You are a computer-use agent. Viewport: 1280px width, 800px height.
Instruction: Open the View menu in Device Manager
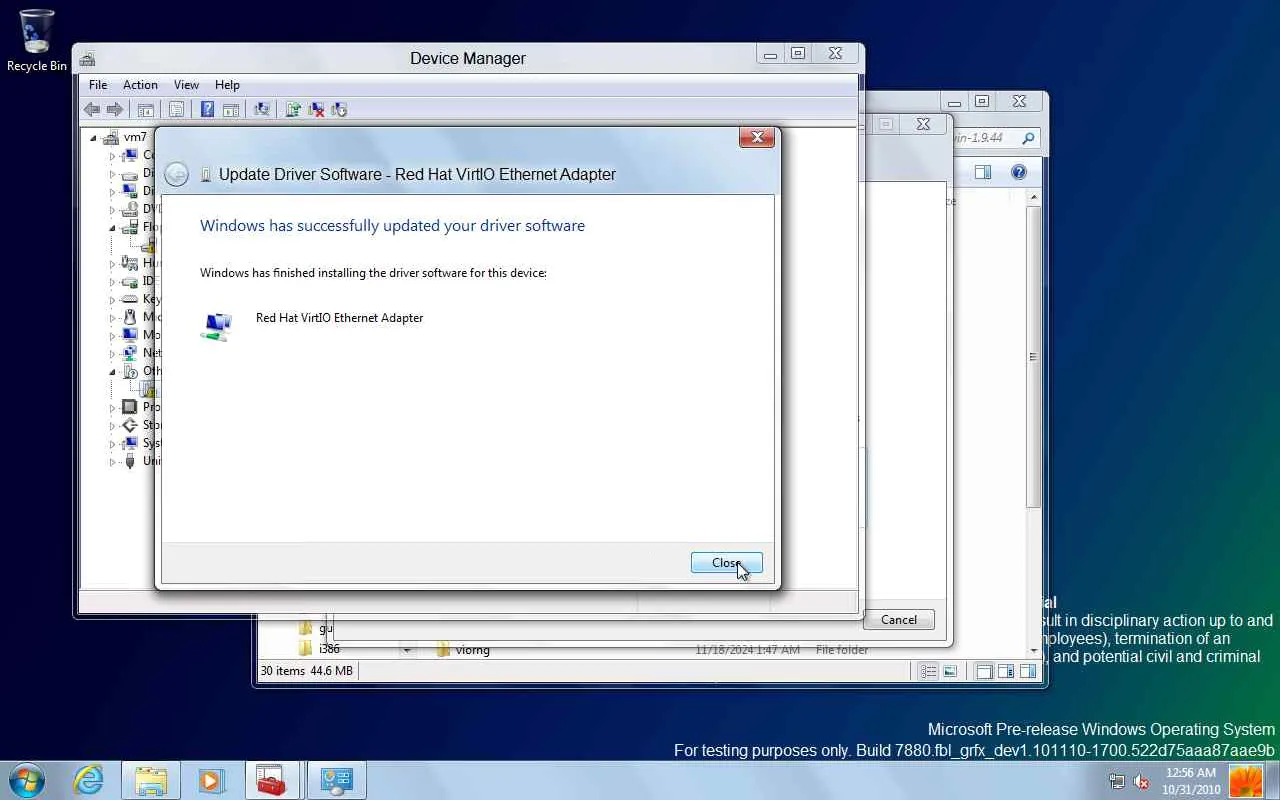[x=186, y=85]
